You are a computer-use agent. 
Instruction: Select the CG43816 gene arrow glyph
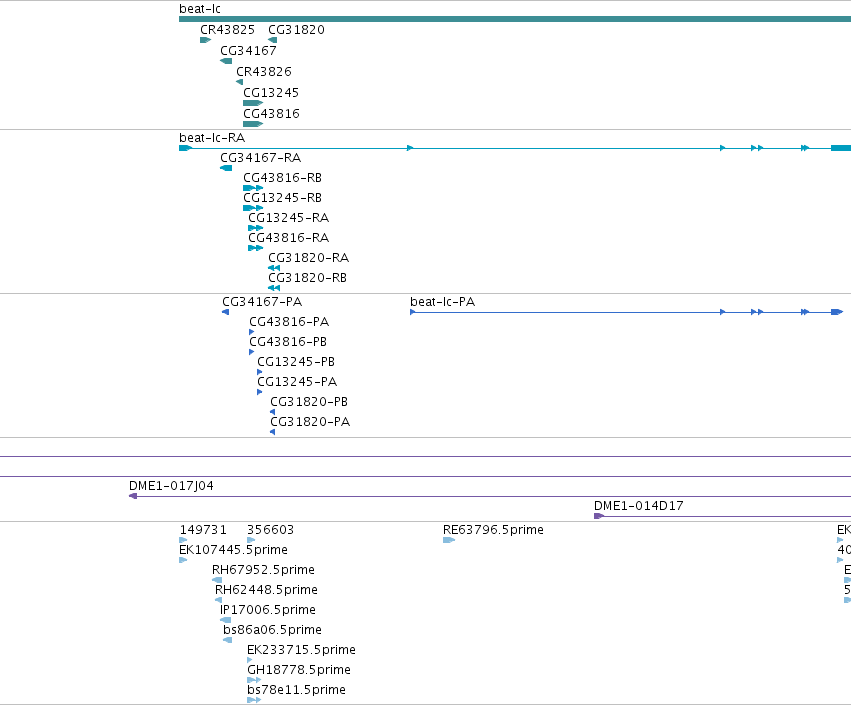253,124
